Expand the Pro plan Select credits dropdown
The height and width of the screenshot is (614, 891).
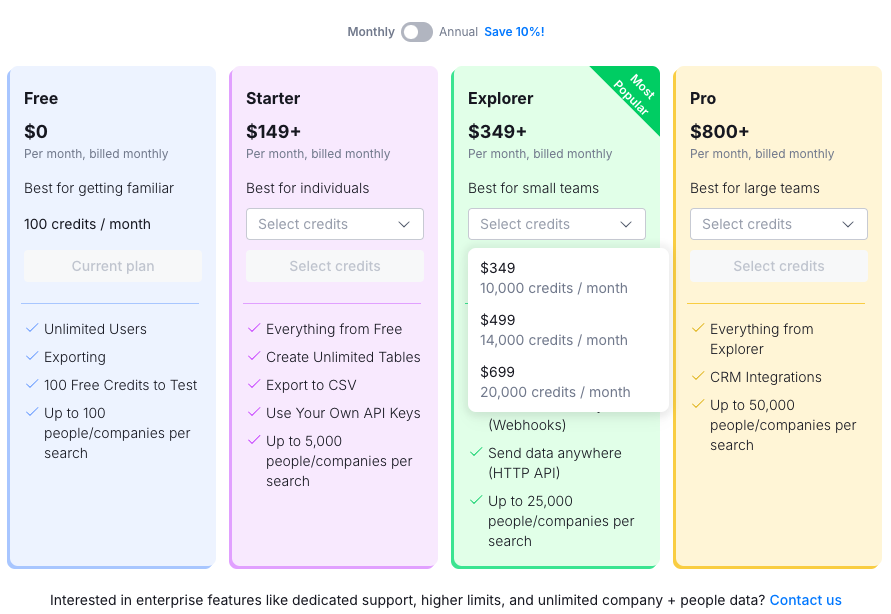(x=779, y=224)
